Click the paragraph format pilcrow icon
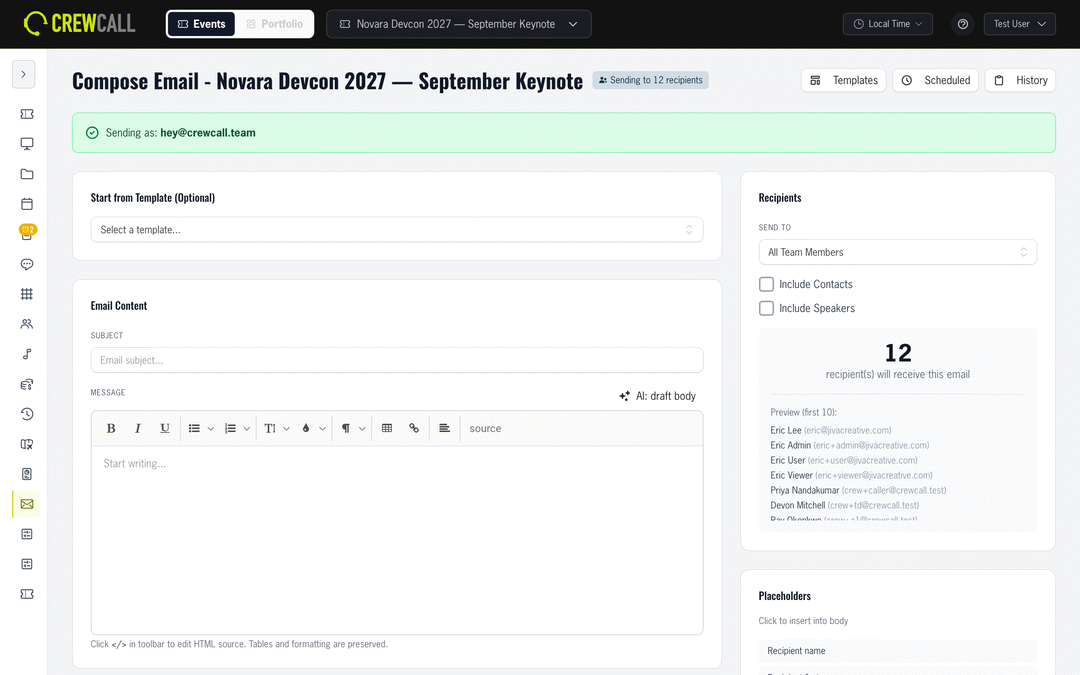 coord(346,428)
